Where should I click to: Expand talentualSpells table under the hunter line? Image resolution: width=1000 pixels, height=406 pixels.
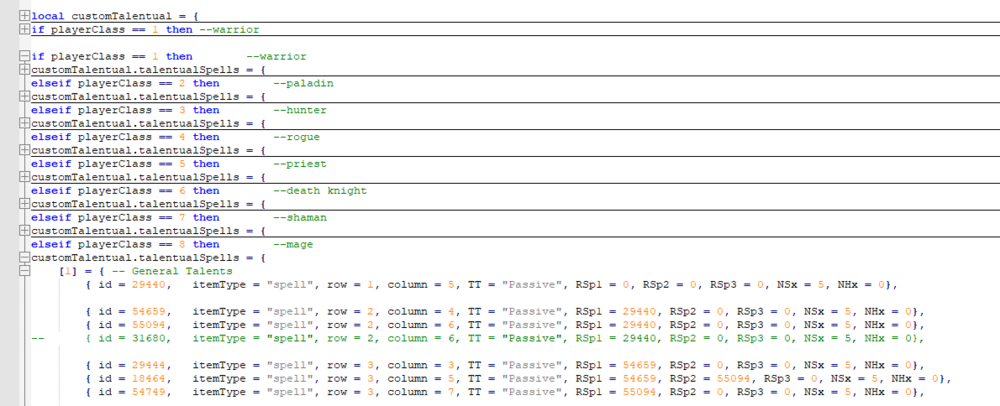(x=24, y=123)
